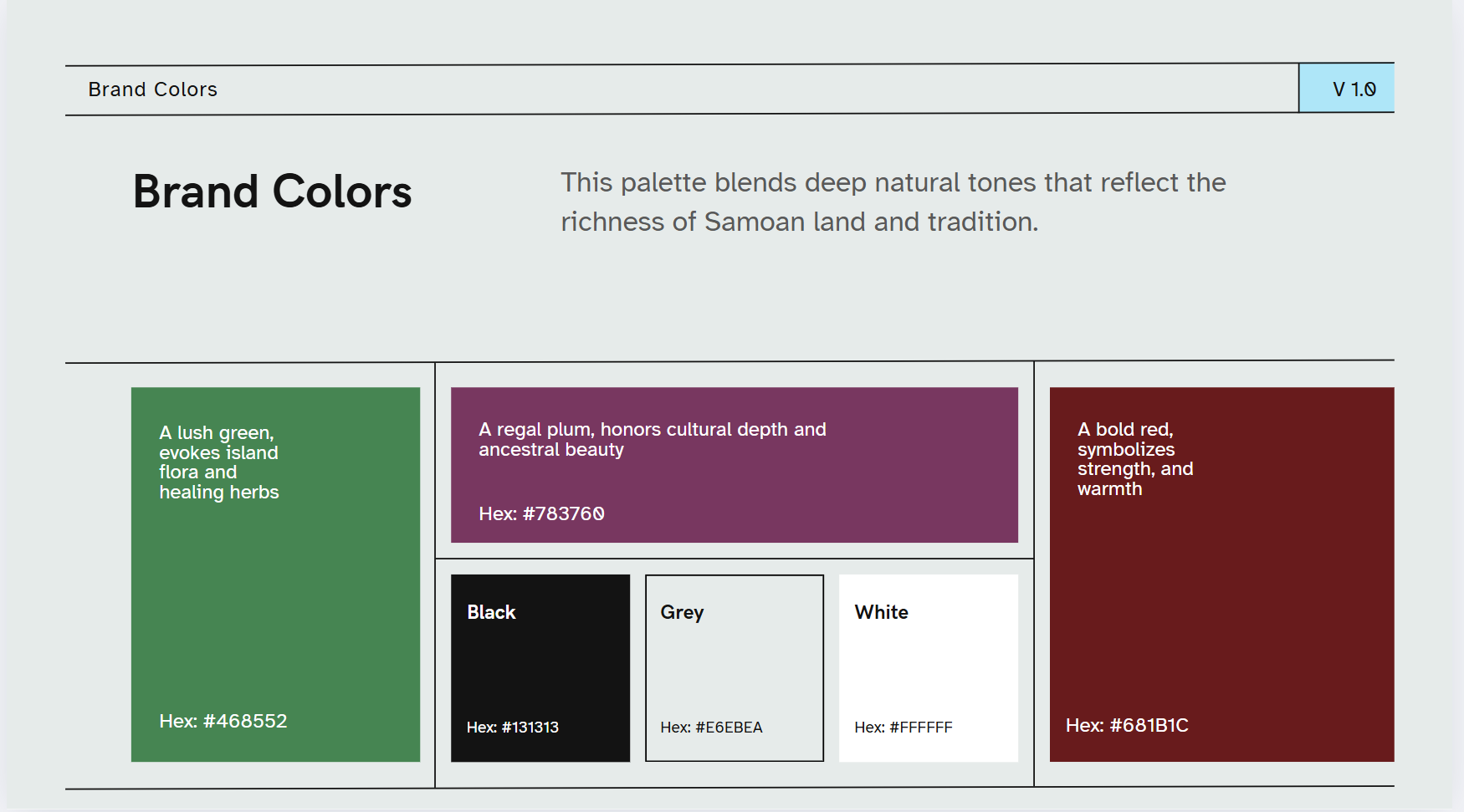Click the small Brand Colors header label

(153, 89)
